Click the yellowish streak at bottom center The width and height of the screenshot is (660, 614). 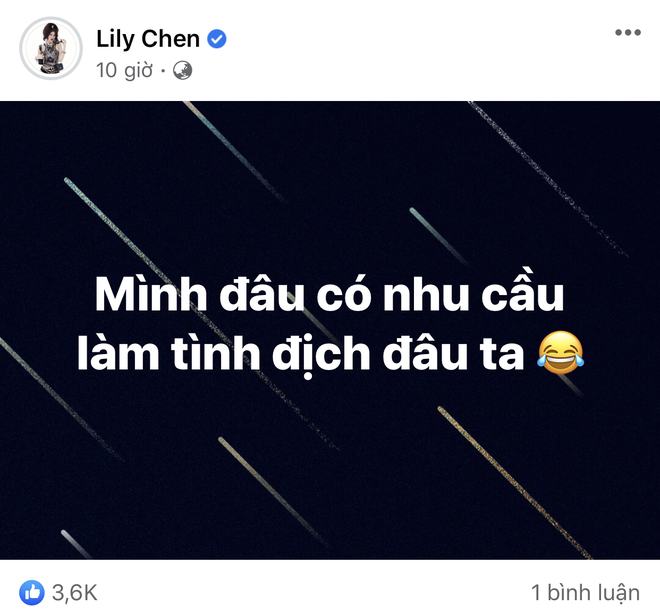tap(273, 492)
